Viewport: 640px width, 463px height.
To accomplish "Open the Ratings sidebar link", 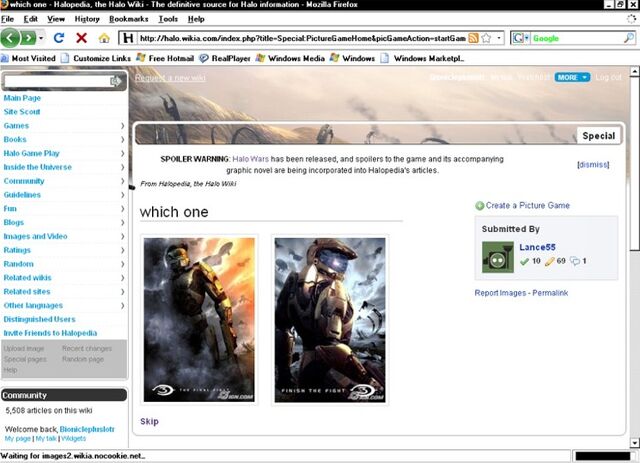I will coord(17,250).
